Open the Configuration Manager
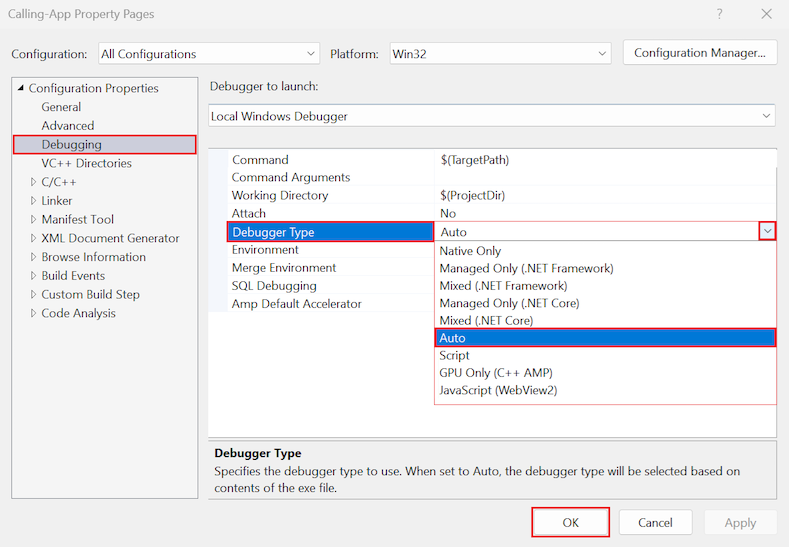The height and width of the screenshot is (547, 789). tap(699, 53)
